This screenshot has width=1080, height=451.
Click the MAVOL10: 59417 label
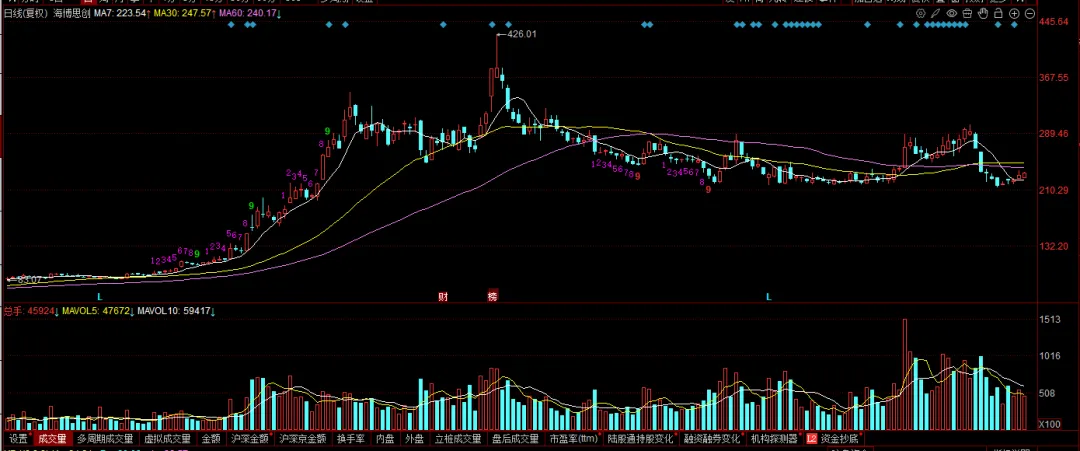pyautogui.click(x=176, y=311)
